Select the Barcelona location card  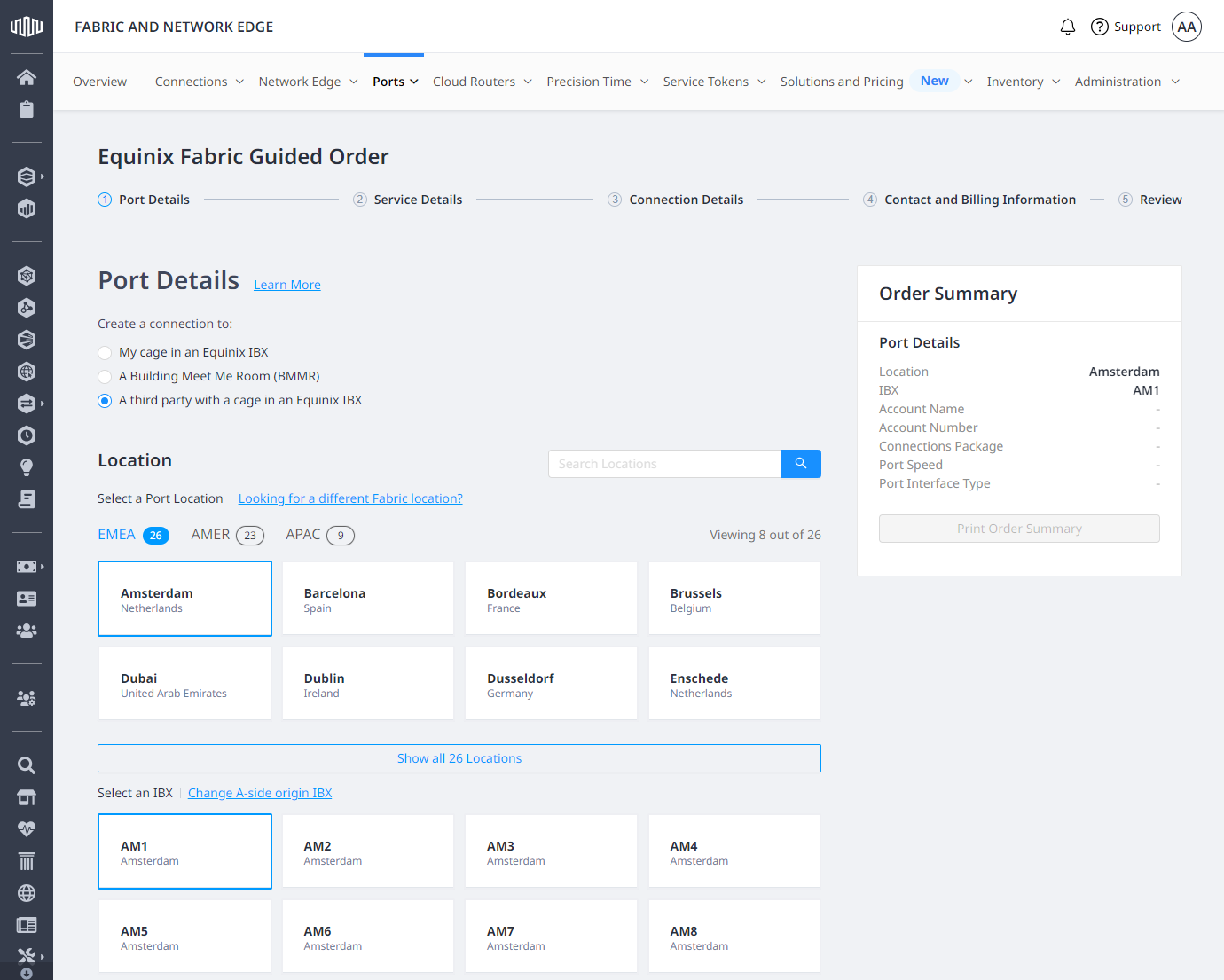point(368,599)
